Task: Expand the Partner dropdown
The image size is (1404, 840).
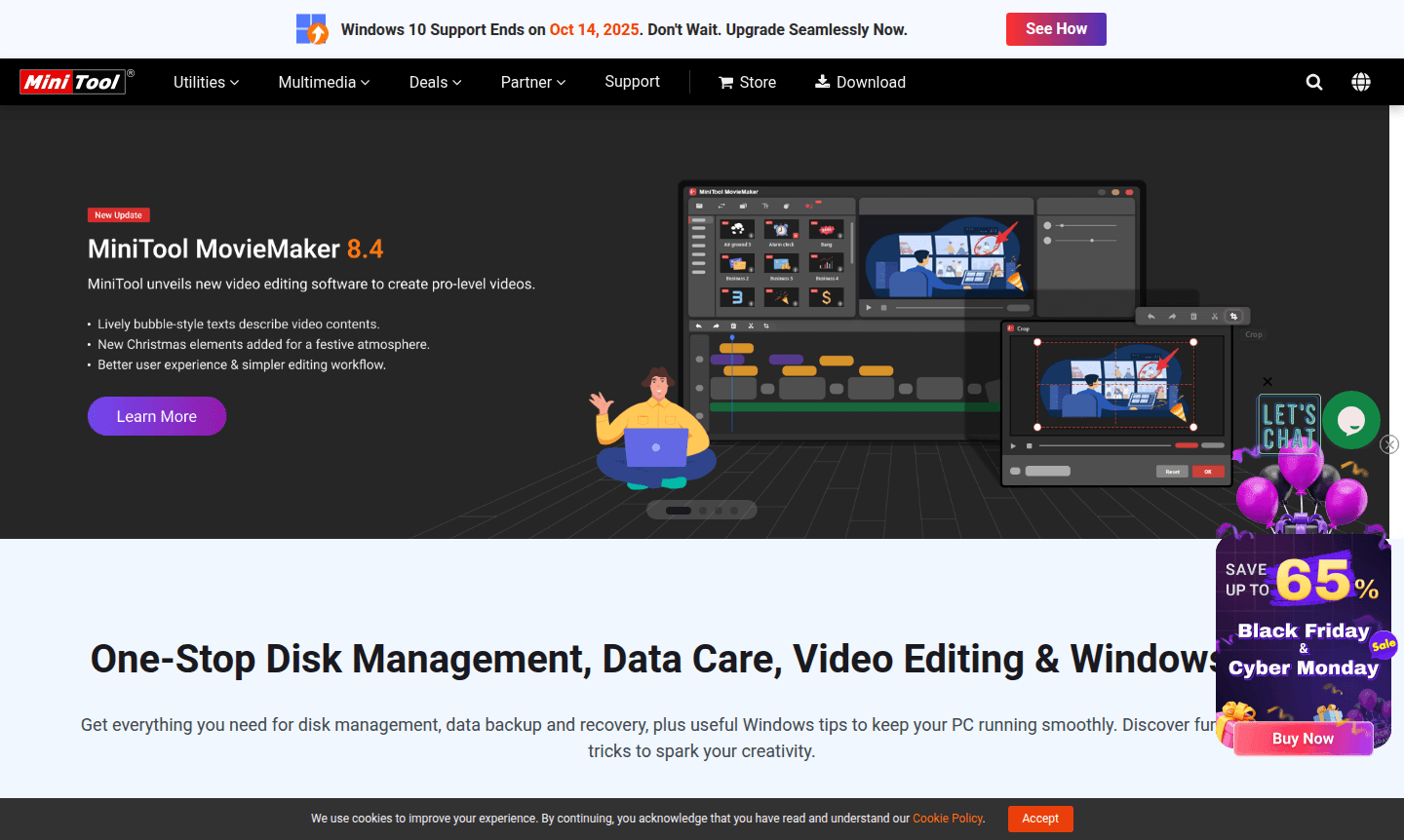Action: (x=532, y=82)
